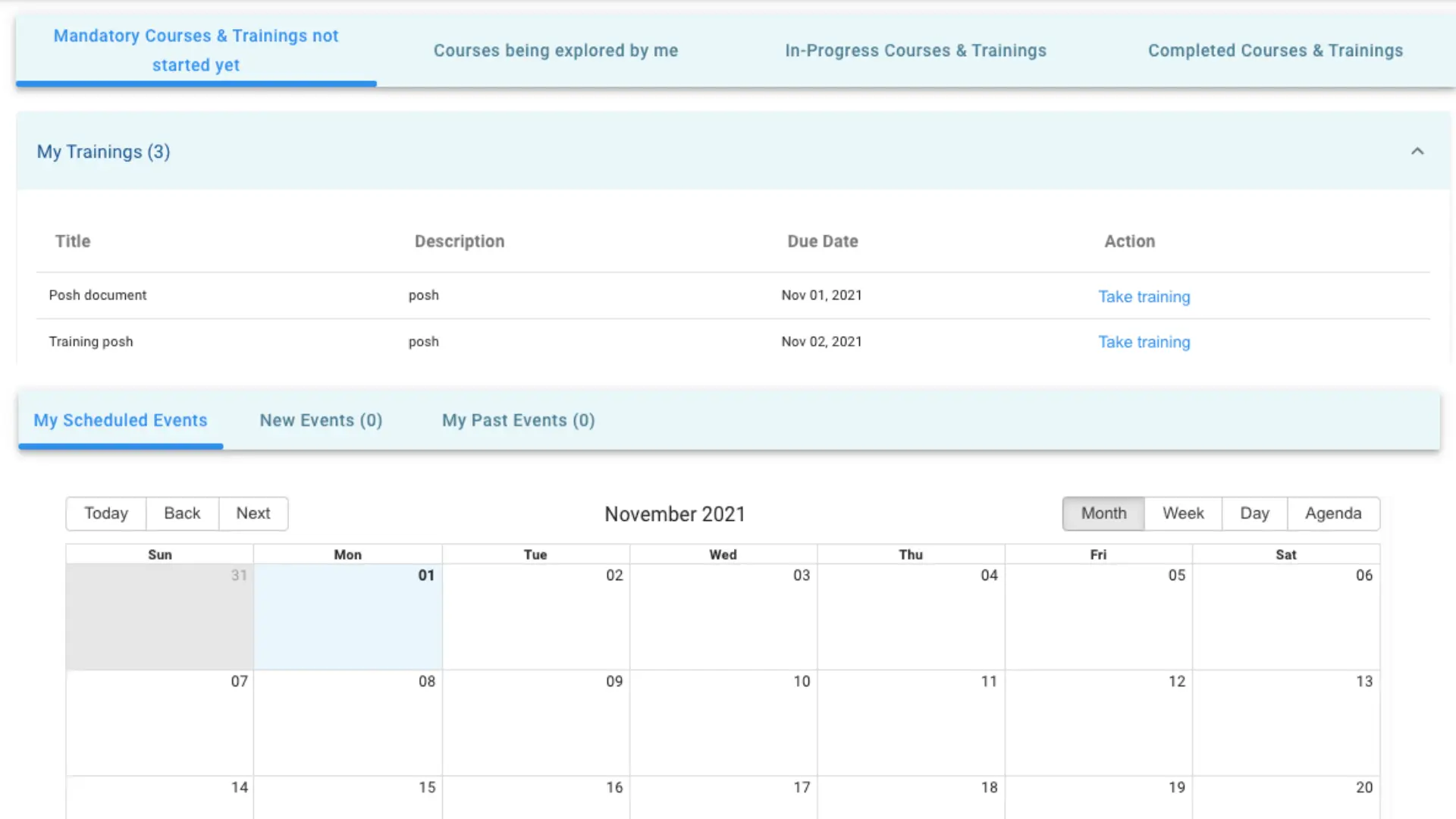Open calendar date 03 Wednesday
The width and height of the screenshot is (1456, 819).
802,575
